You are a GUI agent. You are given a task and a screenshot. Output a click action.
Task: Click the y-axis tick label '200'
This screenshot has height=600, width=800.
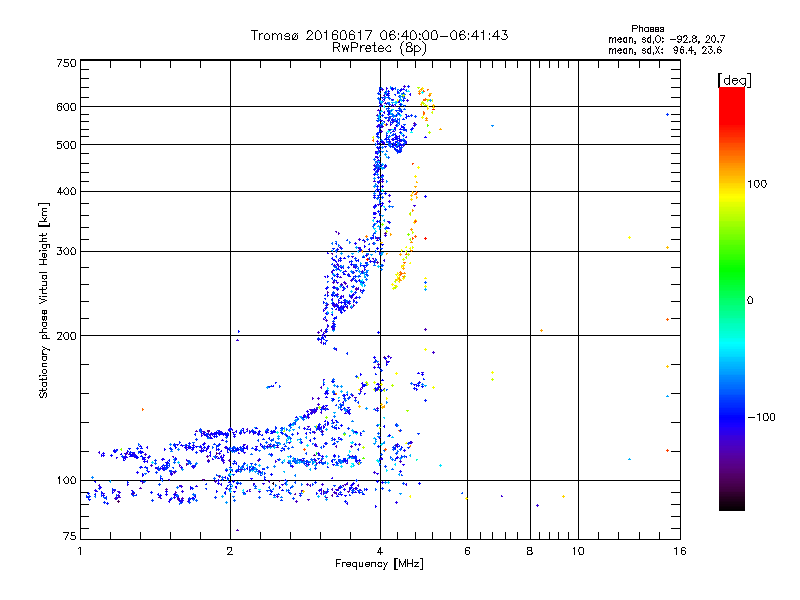click(x=66, y=336)
